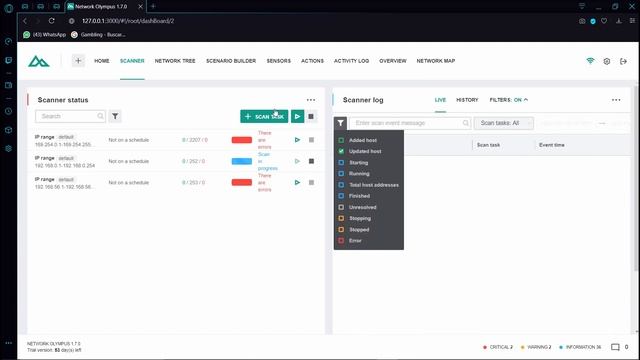Screen dimensions: 640x360
Task: Open ACTIVITY LOG tab
Action: point(351,61)
